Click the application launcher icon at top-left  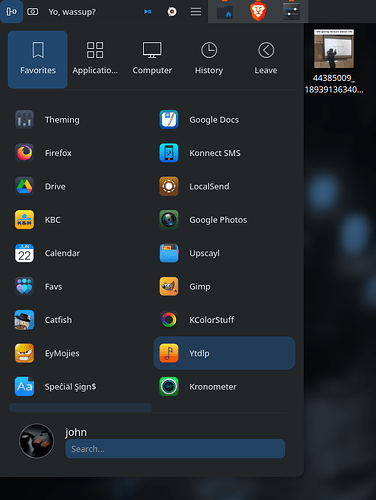(11, 12)
